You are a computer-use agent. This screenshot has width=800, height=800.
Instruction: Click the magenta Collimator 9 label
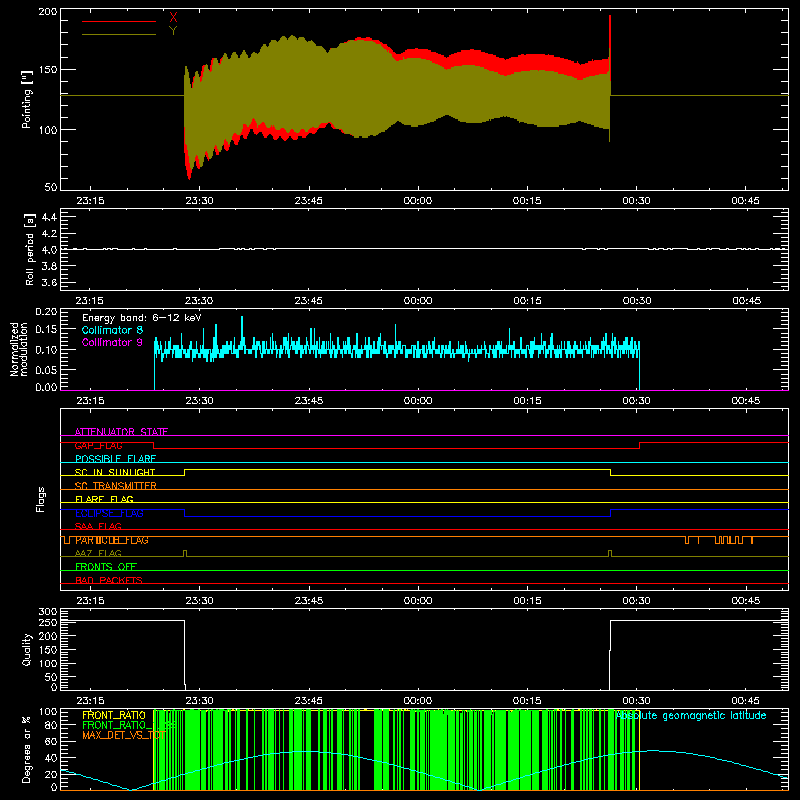tap(112, 342)
